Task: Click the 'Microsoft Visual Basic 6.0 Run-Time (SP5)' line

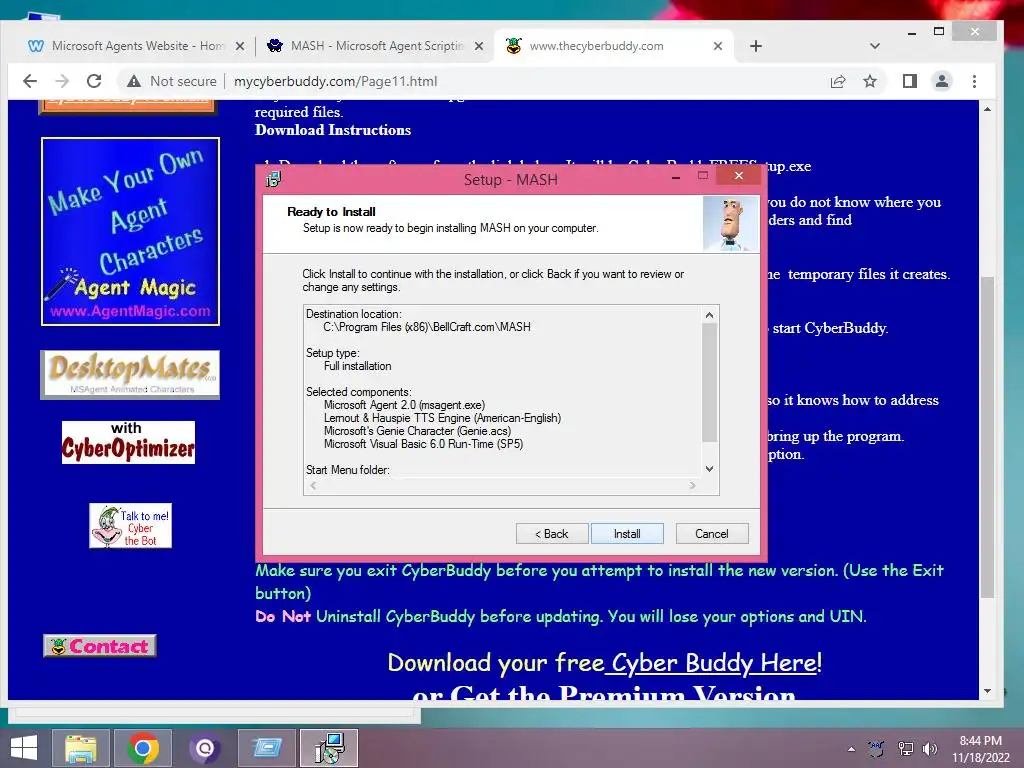Action: pyautogui.click(x=423, y=444)
